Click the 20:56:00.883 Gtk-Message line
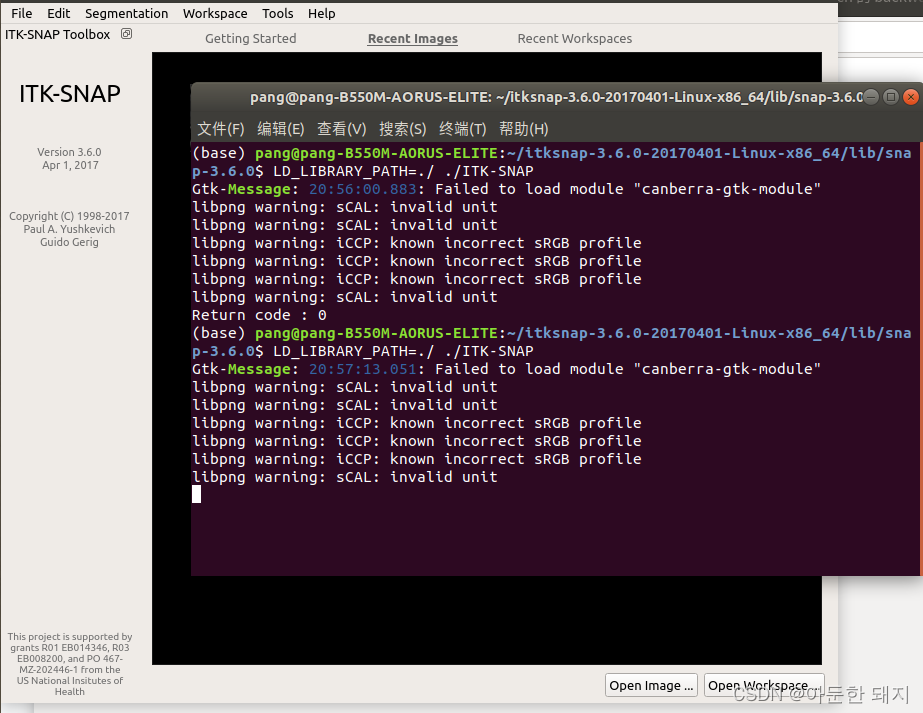 click(506, 189)
